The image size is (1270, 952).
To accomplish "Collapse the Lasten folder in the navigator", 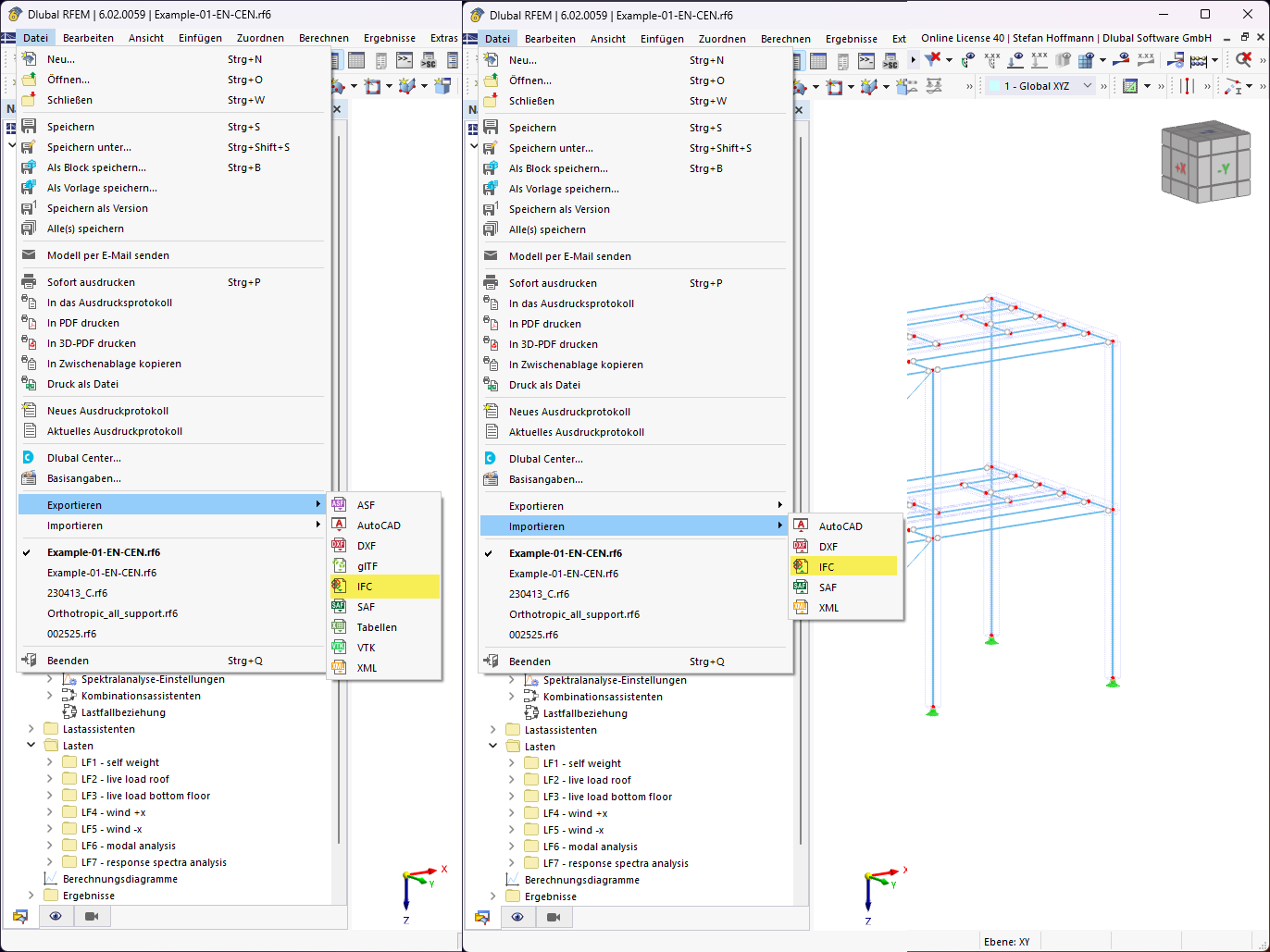I will tap(492, 746).
